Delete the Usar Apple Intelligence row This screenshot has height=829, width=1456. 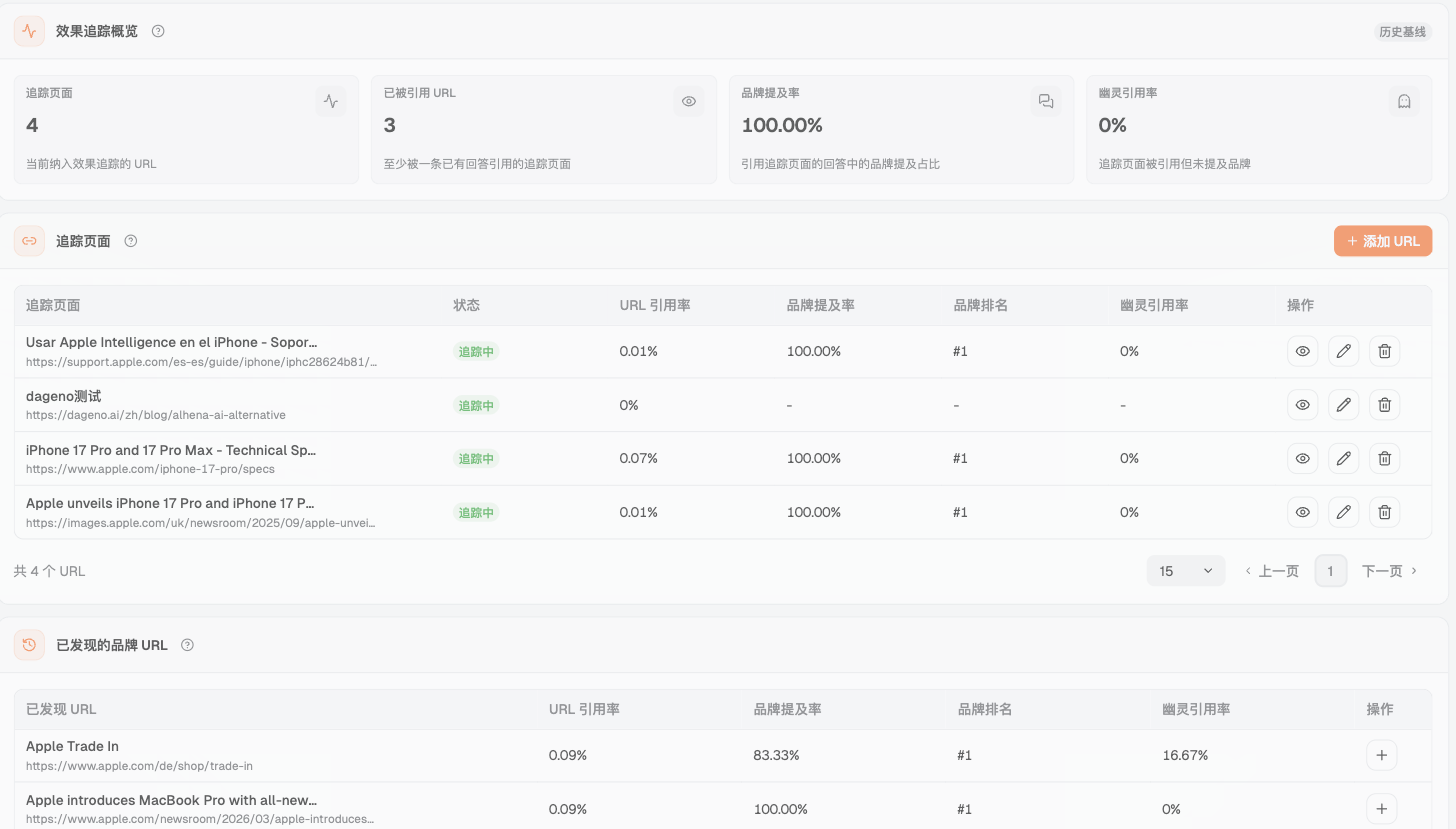[x=1384, y=351]
